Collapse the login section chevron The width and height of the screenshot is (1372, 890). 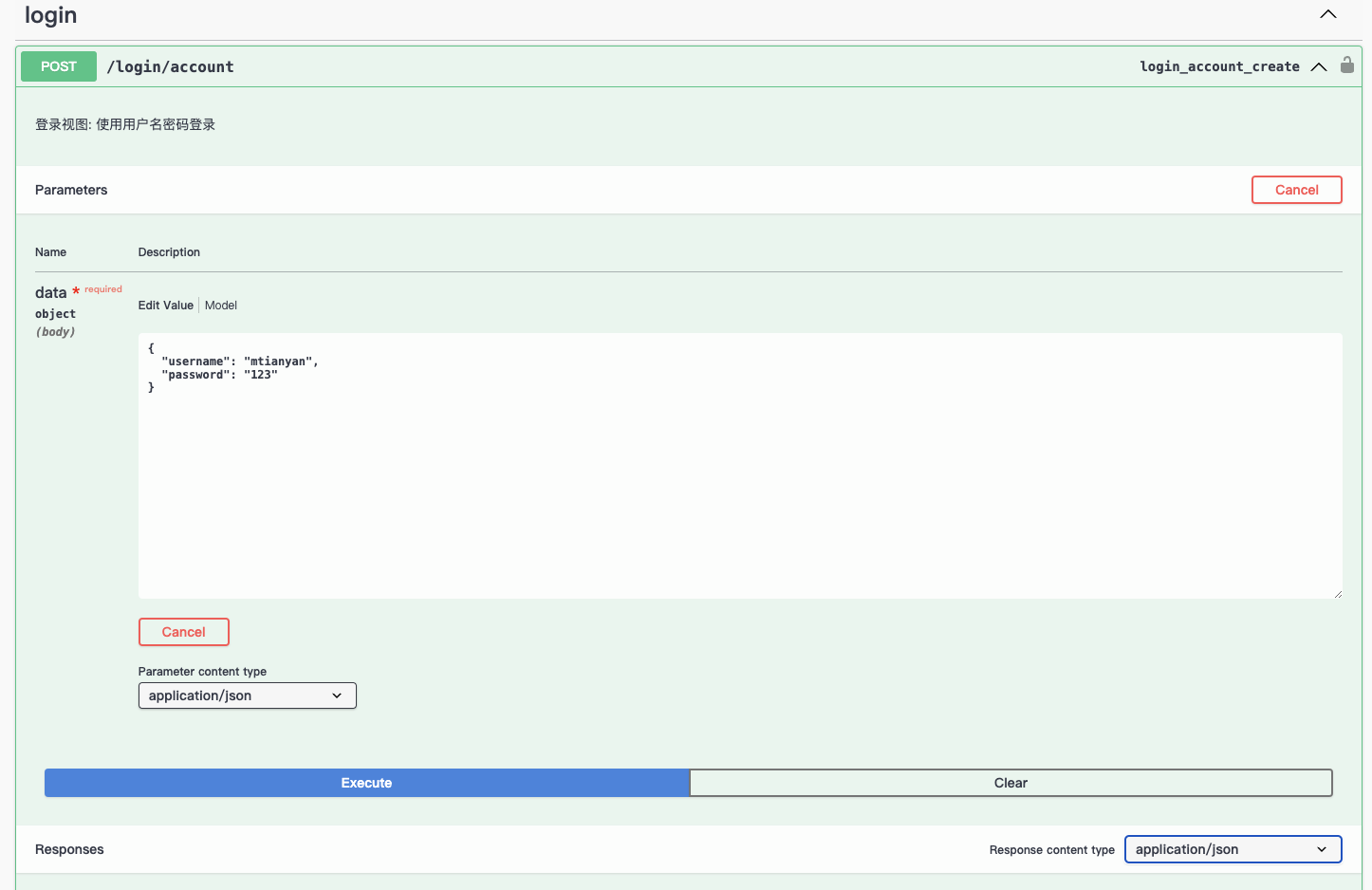[x=1328, y=14]
